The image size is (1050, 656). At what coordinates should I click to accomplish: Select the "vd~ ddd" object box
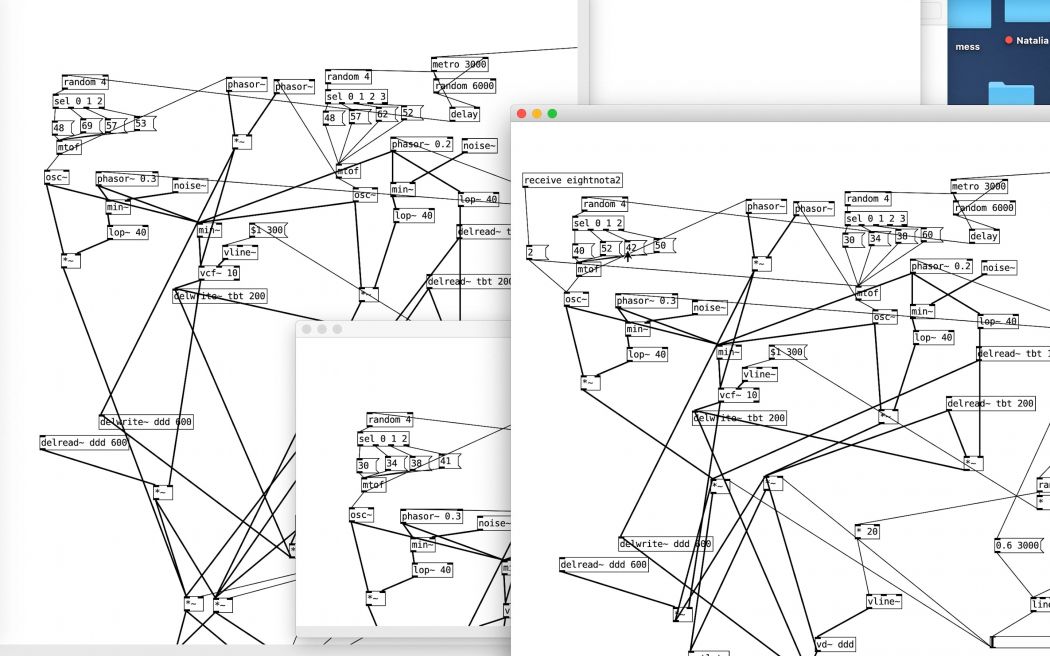tap(835, 645)
